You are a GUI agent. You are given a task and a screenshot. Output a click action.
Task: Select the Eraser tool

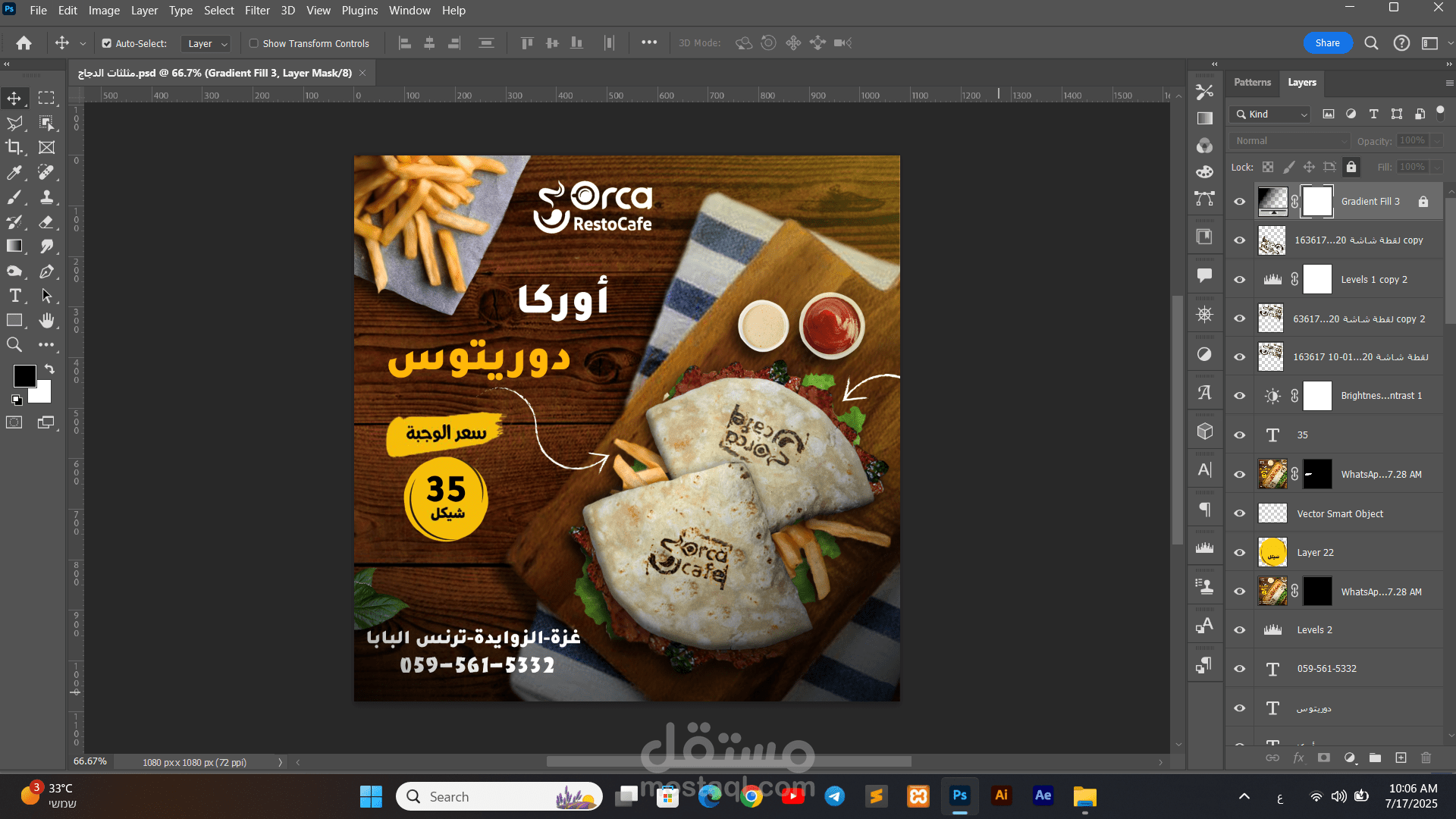(x=47, y=222)
